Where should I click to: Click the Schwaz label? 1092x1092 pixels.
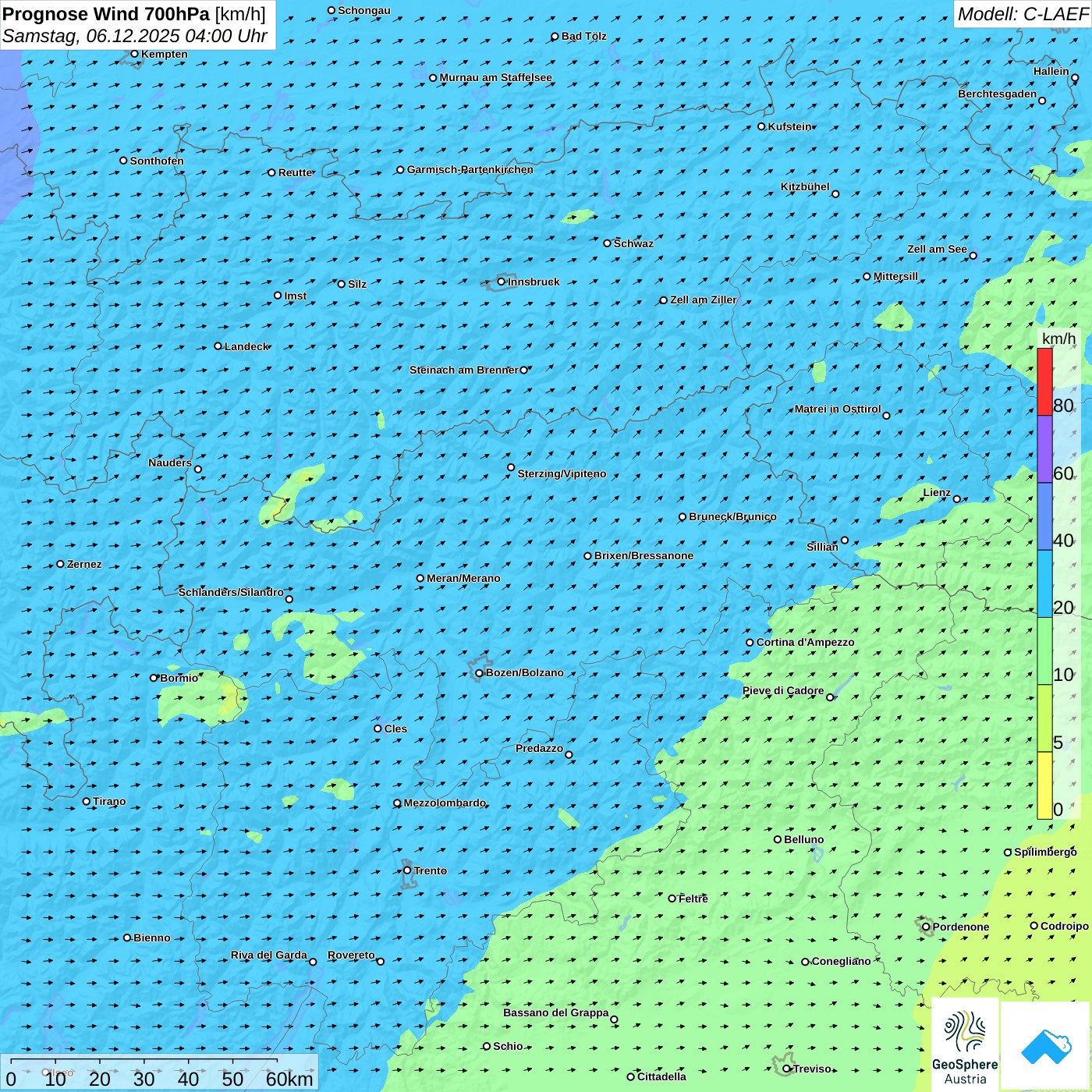click(x=633, y=243)
